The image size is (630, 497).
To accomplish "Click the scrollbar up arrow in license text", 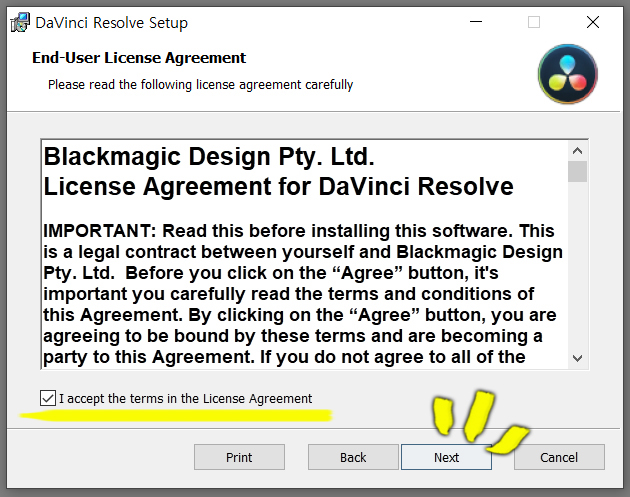I will (x=578, y=151).
